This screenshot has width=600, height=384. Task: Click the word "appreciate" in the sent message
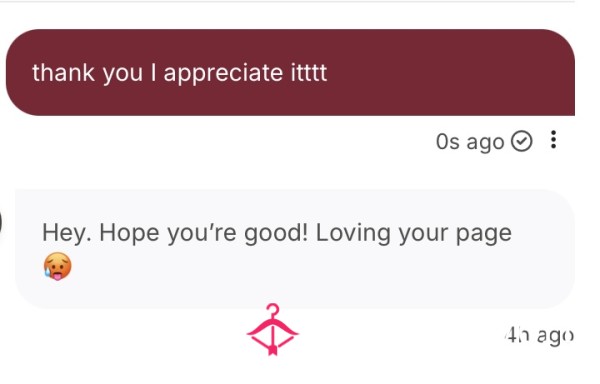(223, 73)
